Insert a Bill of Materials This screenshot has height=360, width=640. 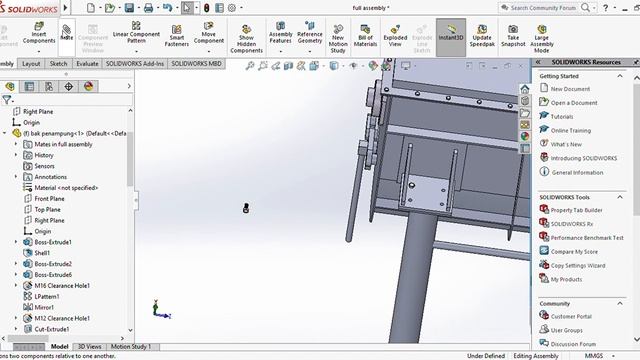click(x=365, y=36)
